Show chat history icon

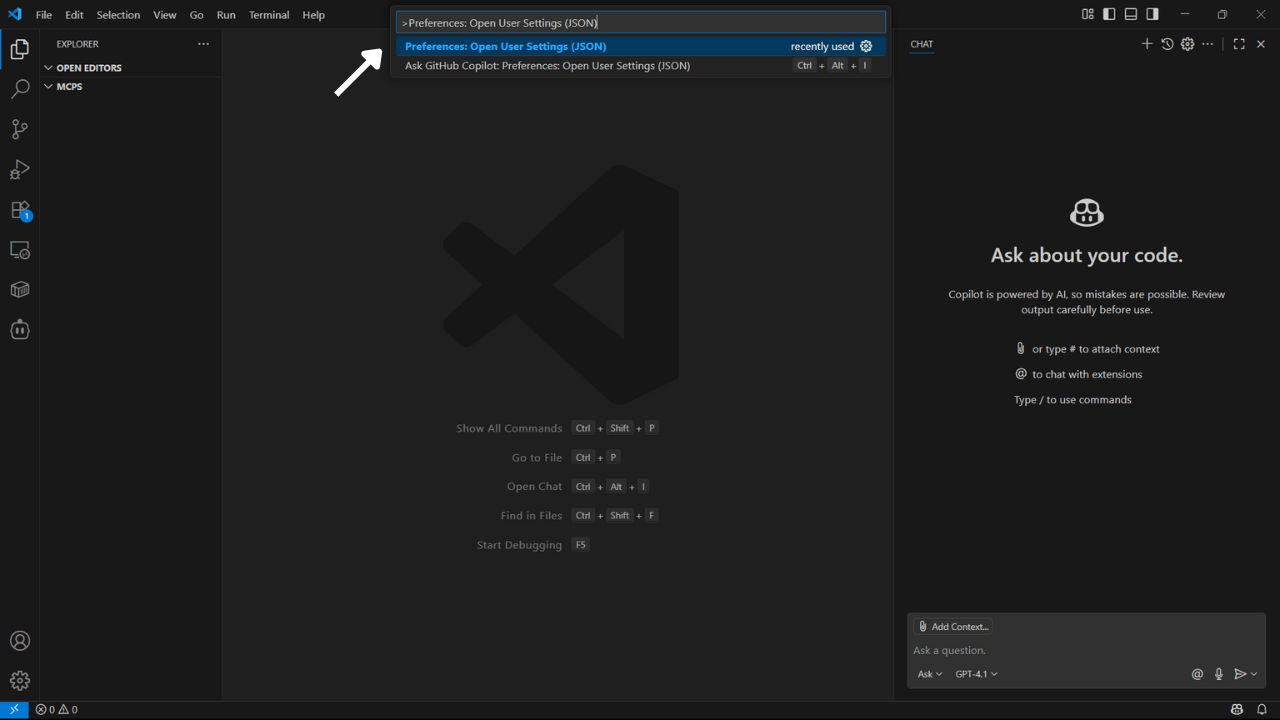tap(1167, 44)
